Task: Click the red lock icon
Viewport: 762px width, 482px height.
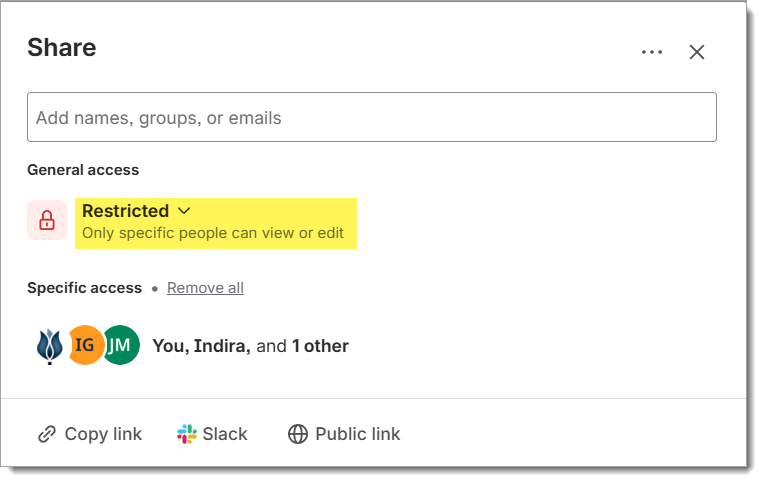Action: 47,220
